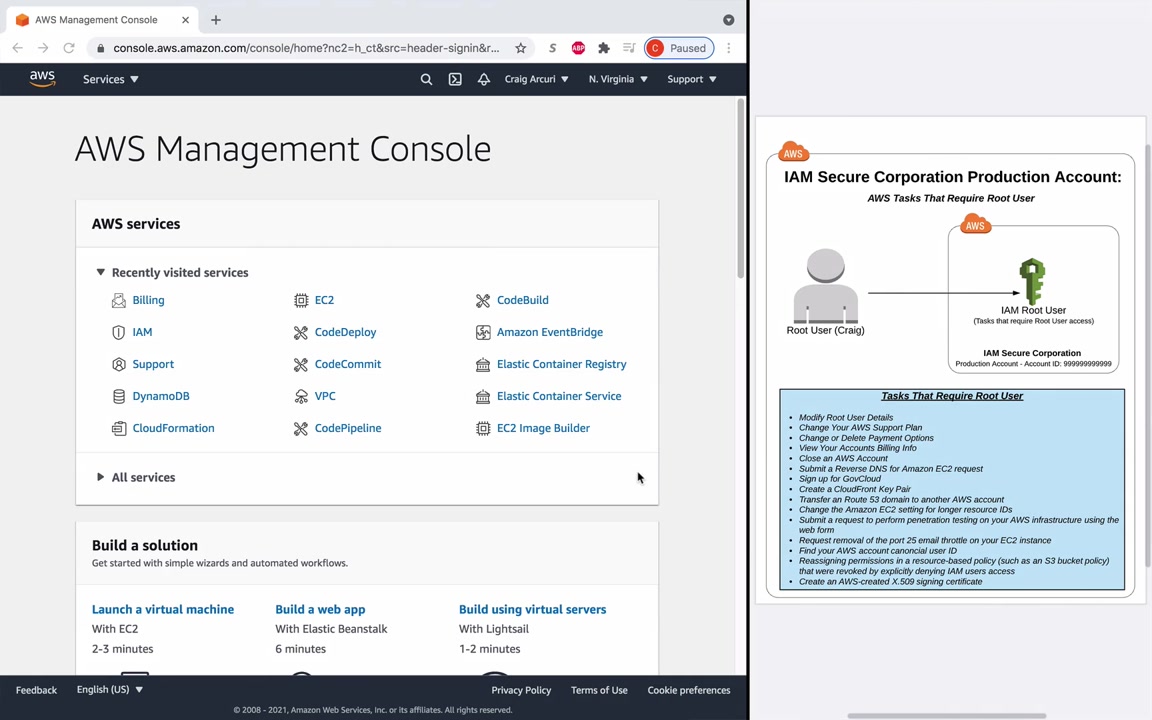Click Build using virtual servers link
The image size is (1152, 720).
coord(533,609)
